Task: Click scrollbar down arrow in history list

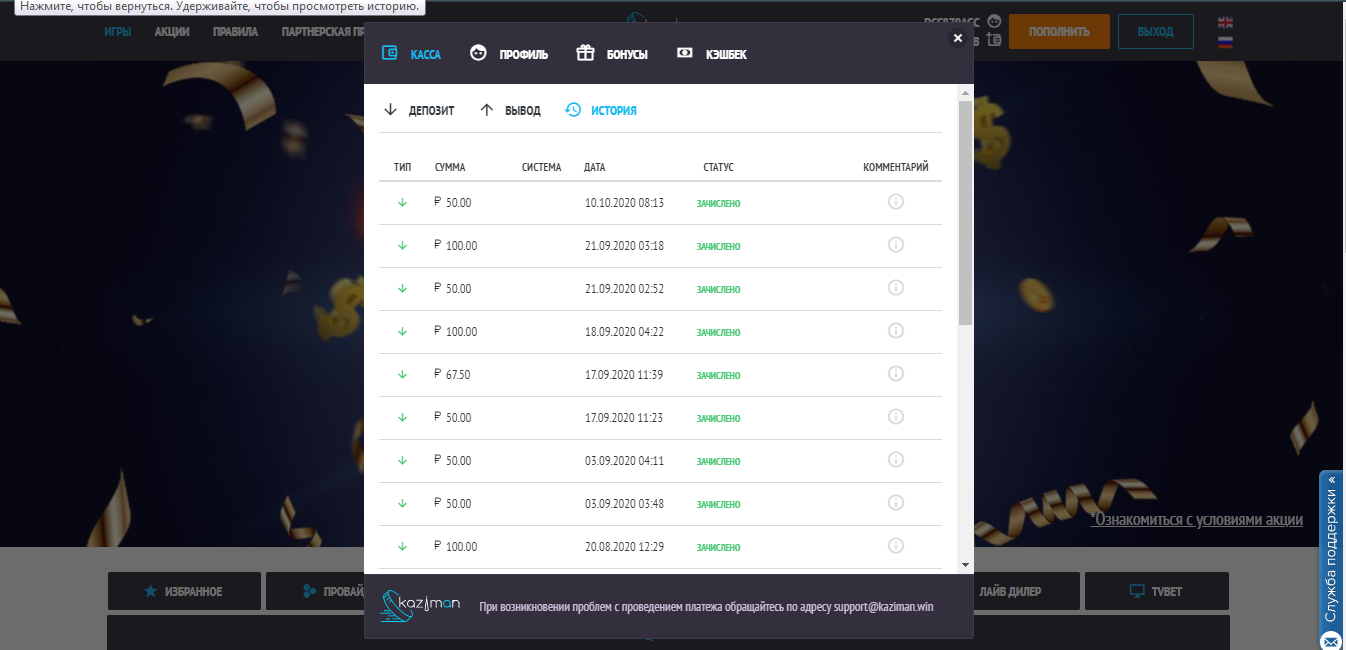Action: [965, 565]
